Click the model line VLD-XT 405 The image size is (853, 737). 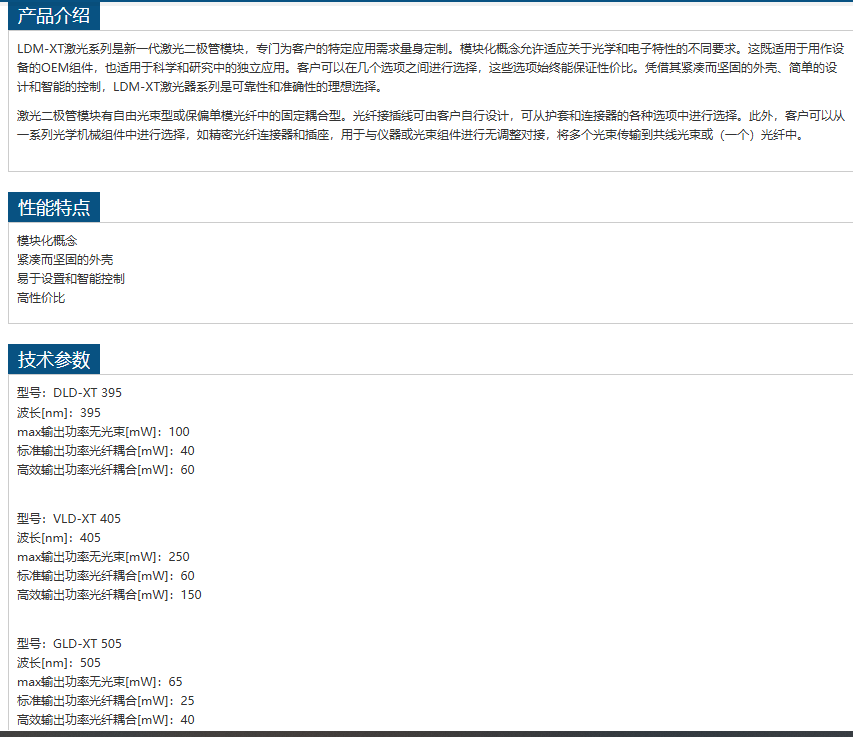[x=69, y=519]
